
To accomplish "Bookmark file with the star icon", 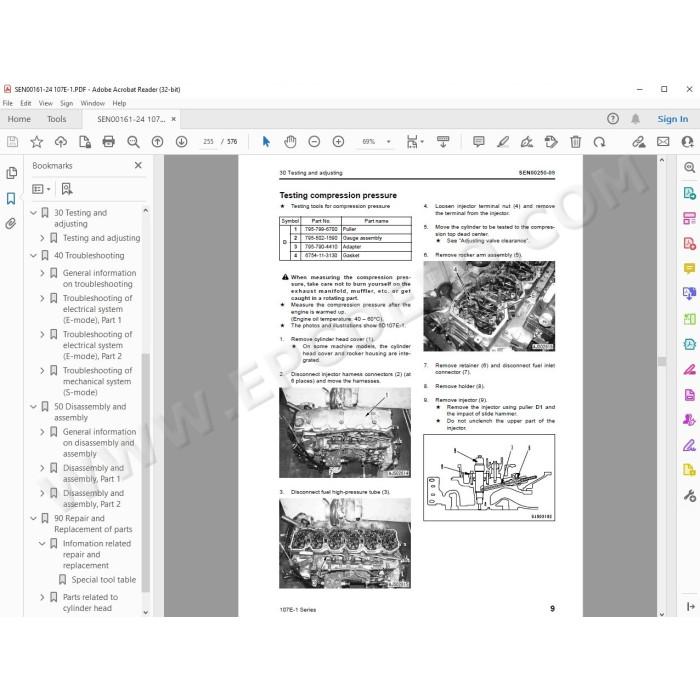I will pyautogui.click(x=37, y=142).
